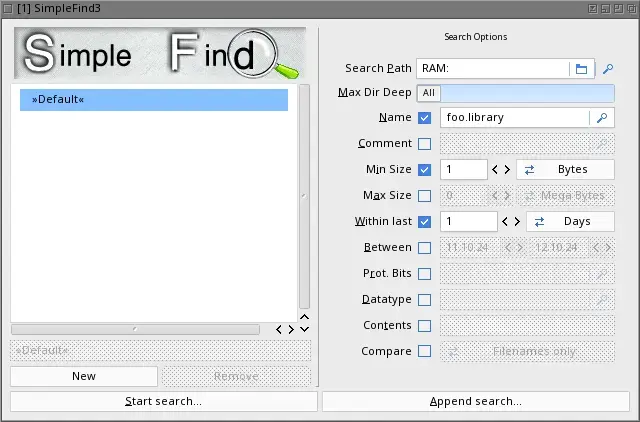Image resolution: width=640 pixels, height=422 pixels.
Task: Click Append search... button
Action: pos(476,402)
